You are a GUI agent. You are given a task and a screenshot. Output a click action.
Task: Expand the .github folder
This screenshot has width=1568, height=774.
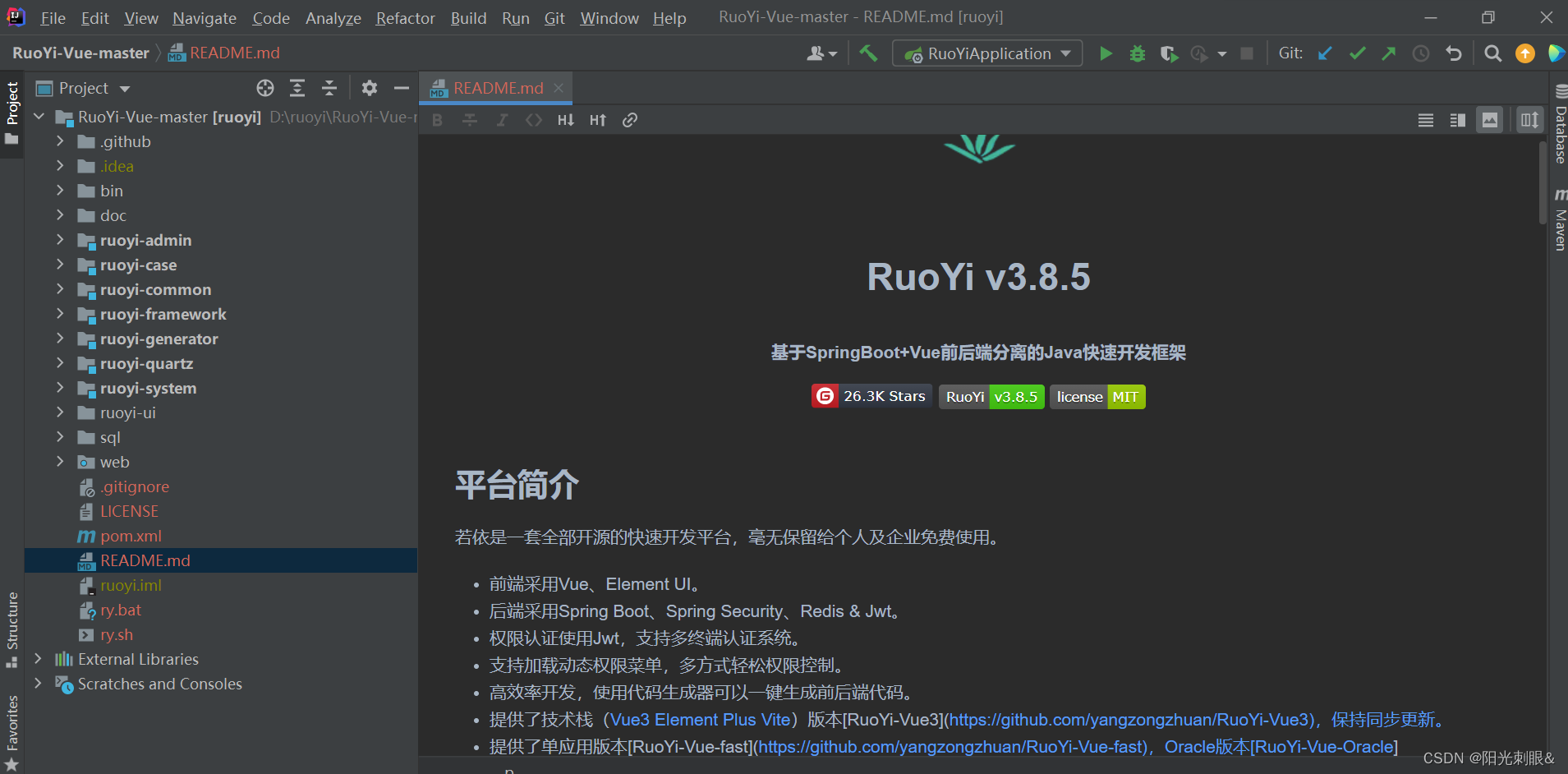60,141
